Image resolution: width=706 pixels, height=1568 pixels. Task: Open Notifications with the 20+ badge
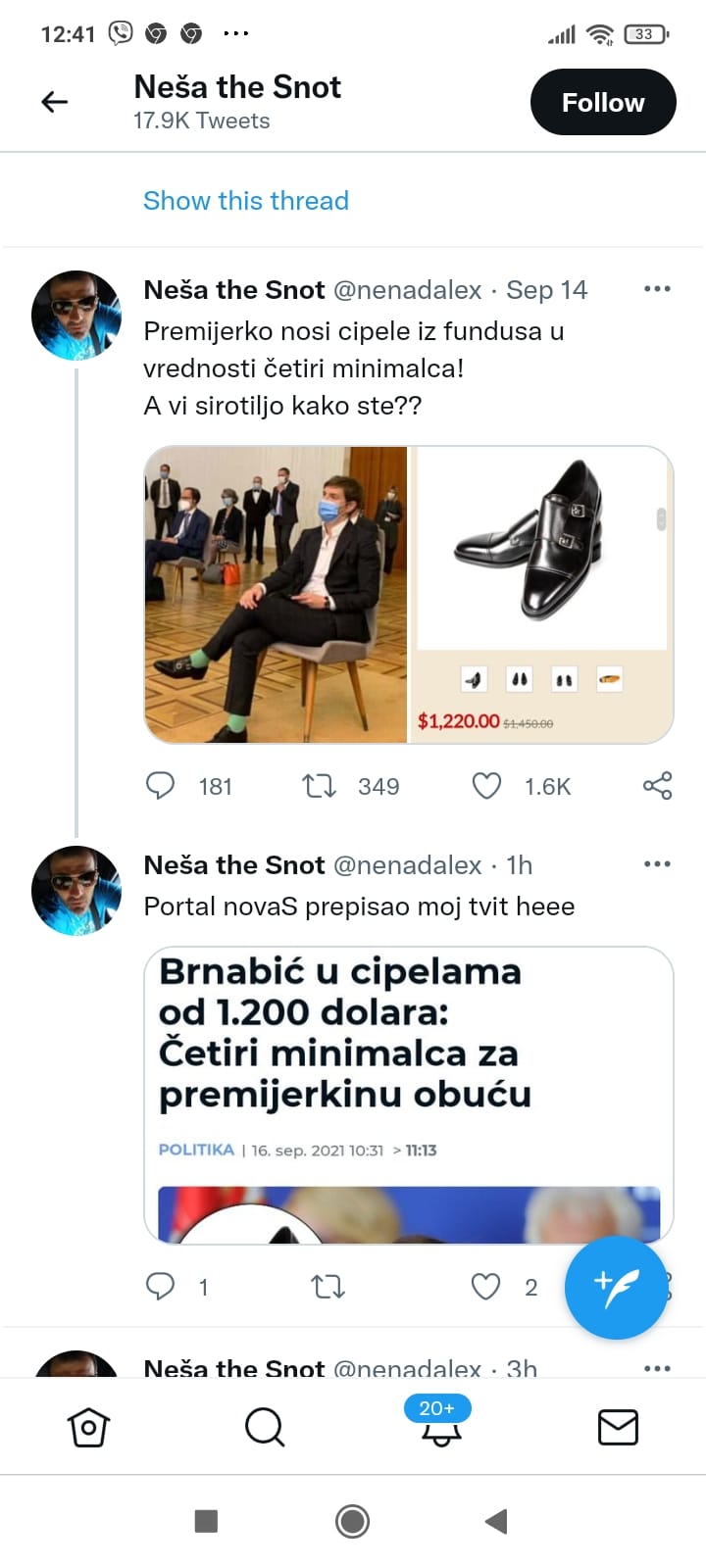(440, 1427)
